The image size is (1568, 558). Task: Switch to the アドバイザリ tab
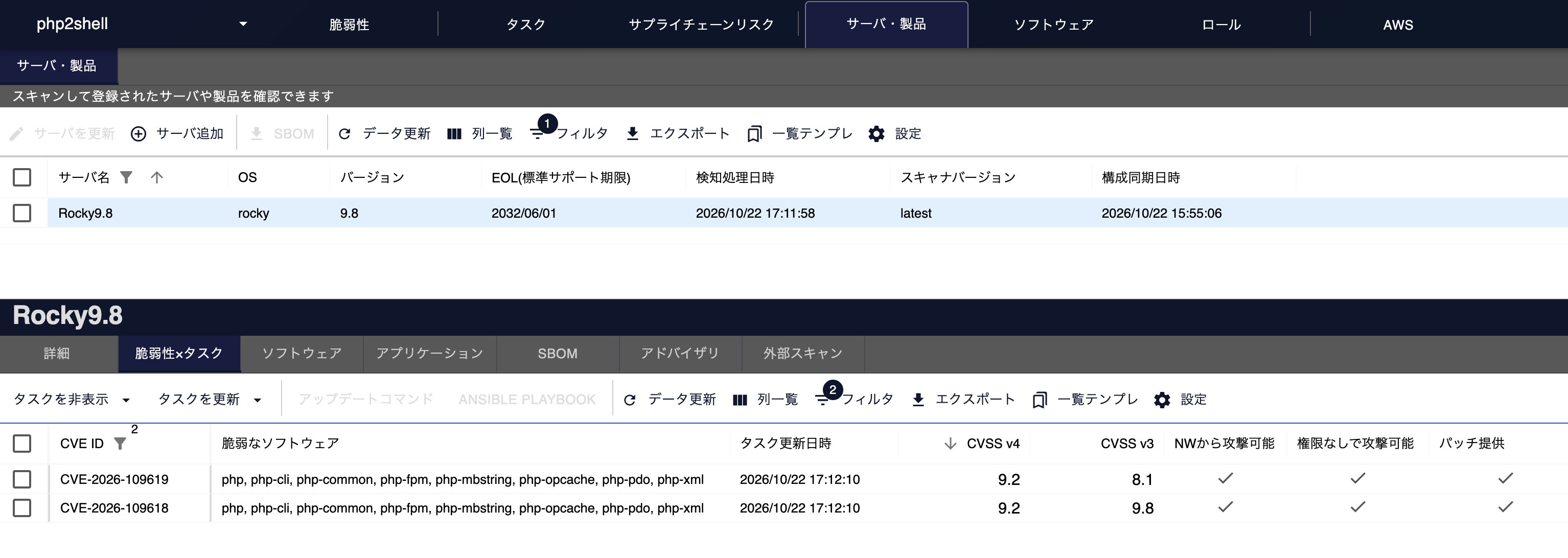tap(680, 354)
